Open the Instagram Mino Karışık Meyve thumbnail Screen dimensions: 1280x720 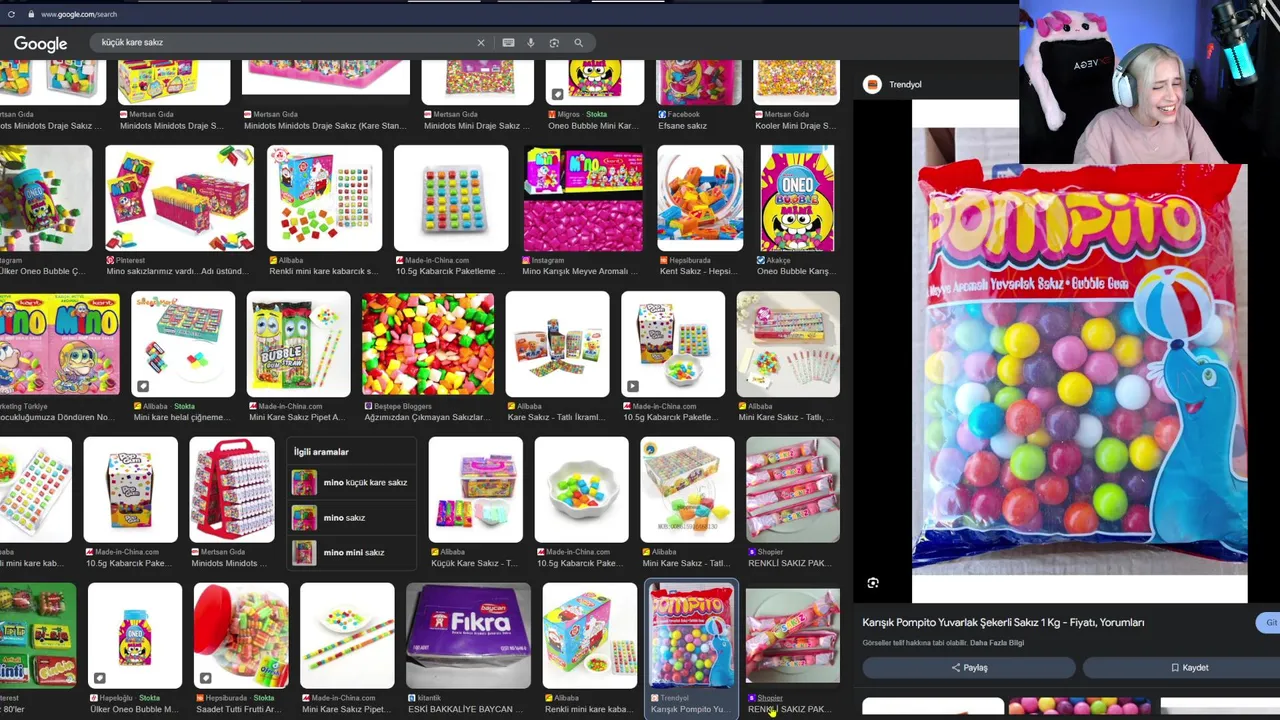583,198
